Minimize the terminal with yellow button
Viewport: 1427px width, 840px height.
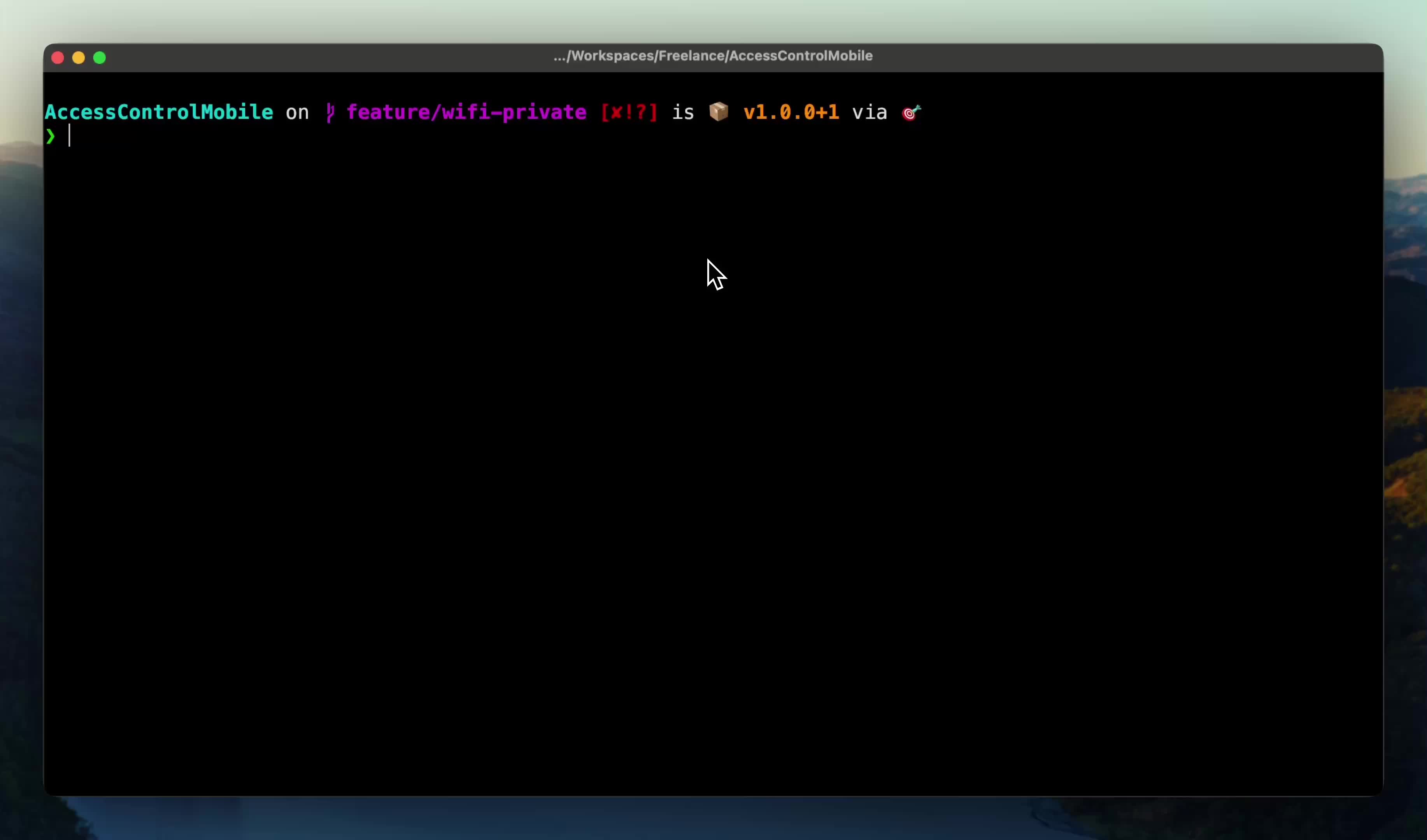click(x=79, y=58)
